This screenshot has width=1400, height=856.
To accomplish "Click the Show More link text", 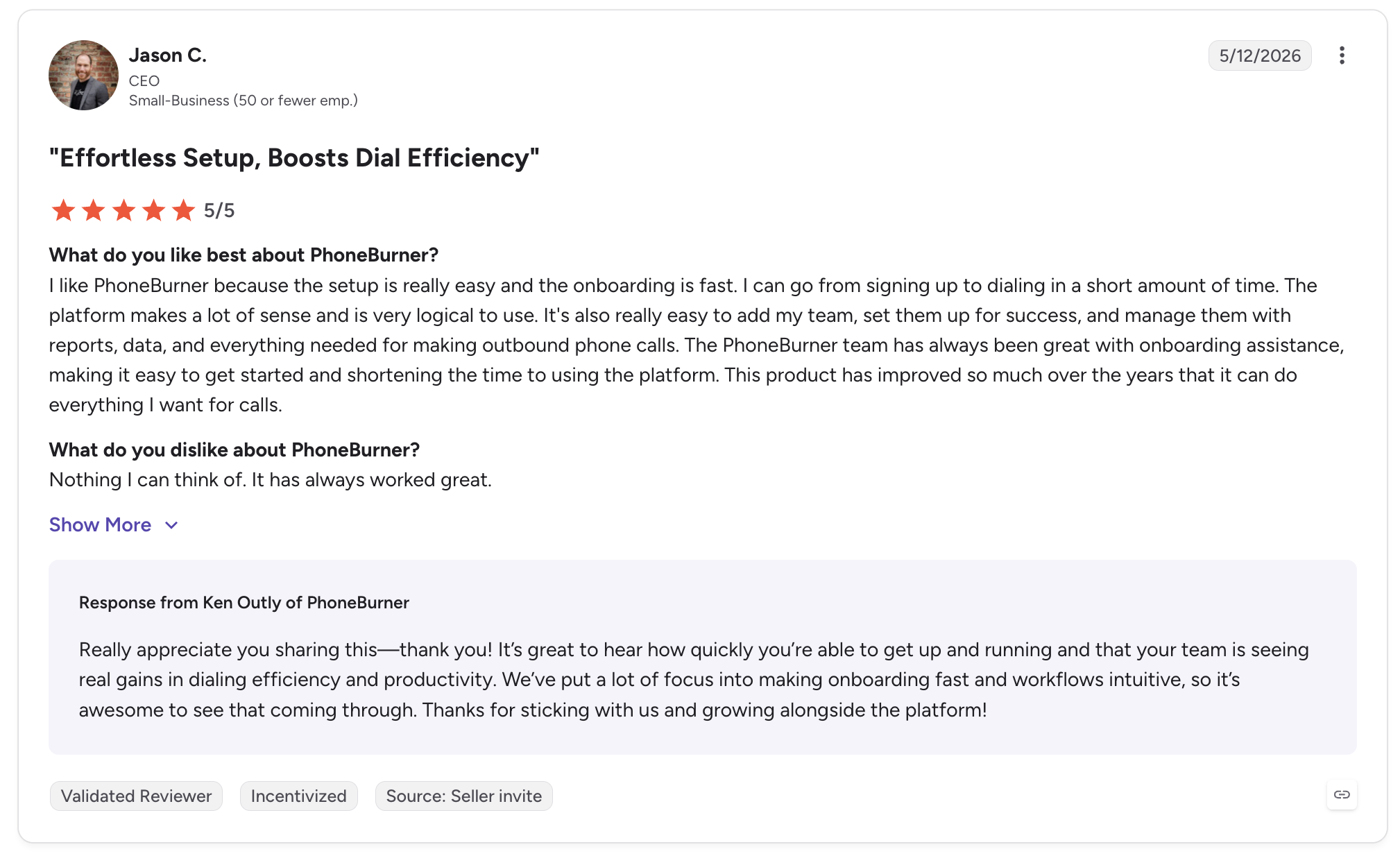I will click(x=100, y=525).
